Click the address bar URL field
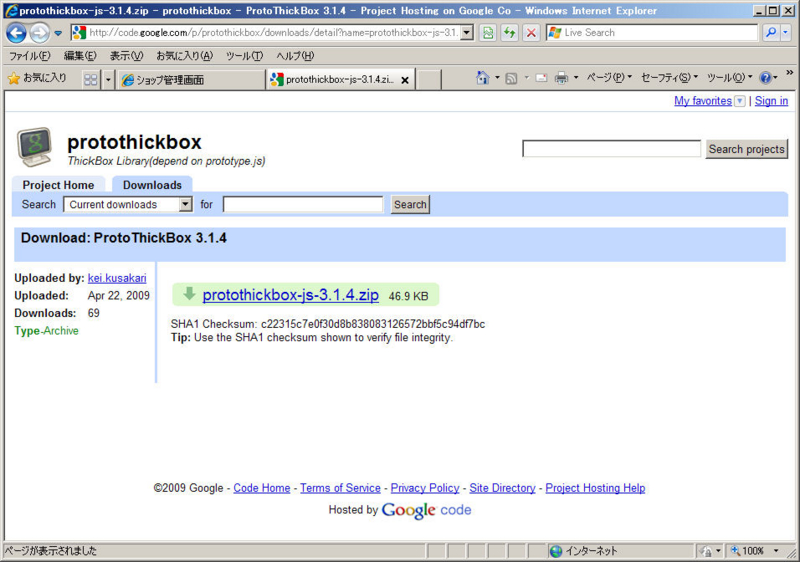The width and height of the screenshot is (800, 562). coord(273,33)
